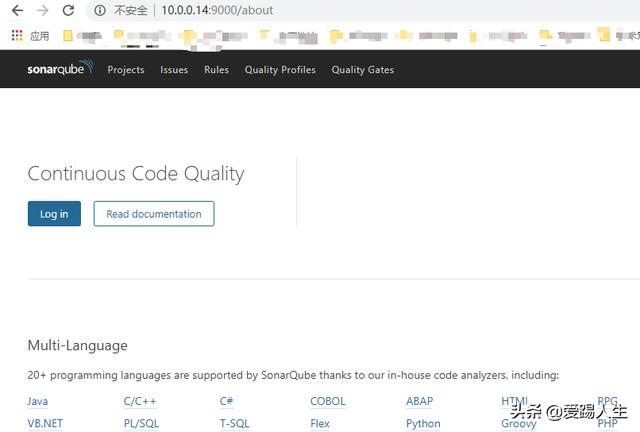This screenshot has width=640, height=432.
Task: Open the Flex language link
Action: (x=320, y=424)
